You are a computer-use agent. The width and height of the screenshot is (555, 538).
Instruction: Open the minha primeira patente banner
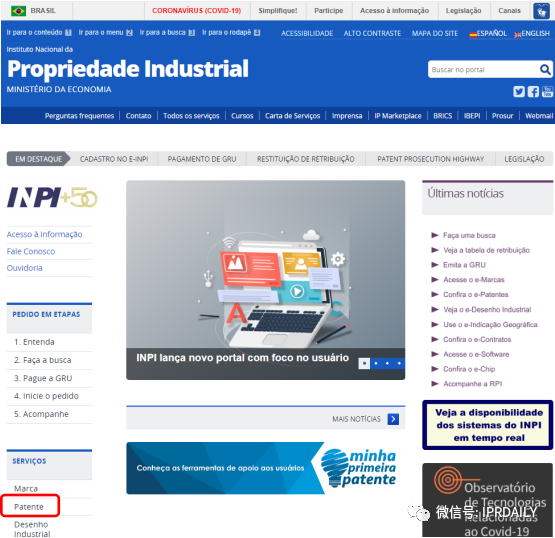pos(262,468)
